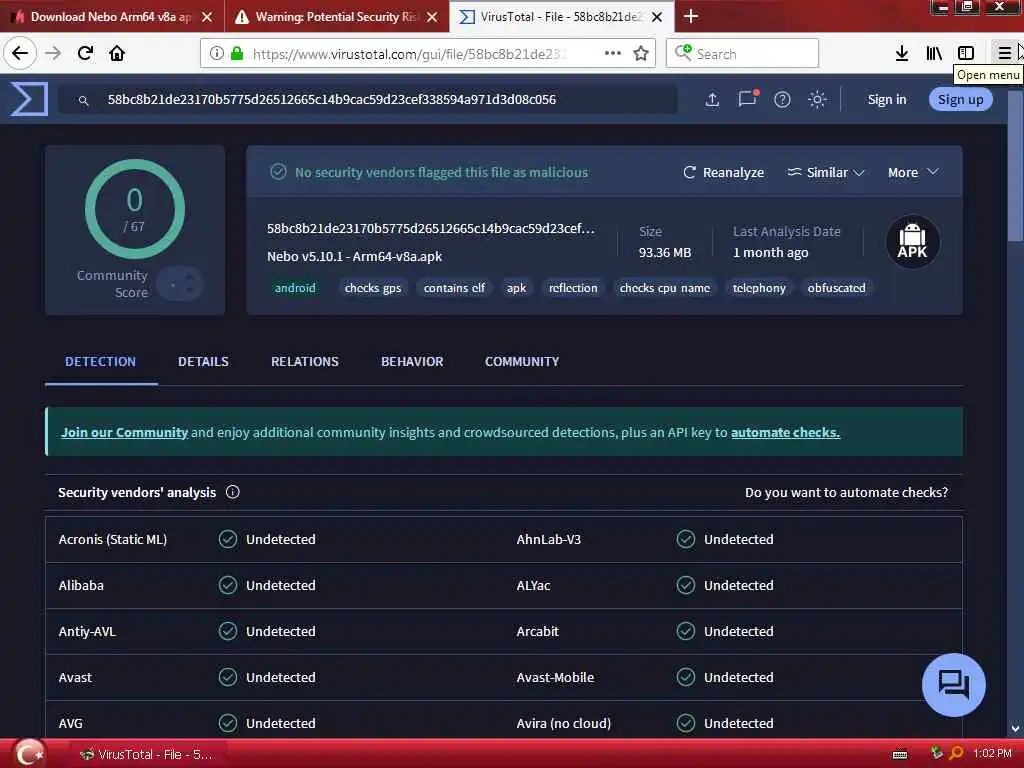
Task: Open the COMMUNITY tab
Action: click(x=522, y=362)
